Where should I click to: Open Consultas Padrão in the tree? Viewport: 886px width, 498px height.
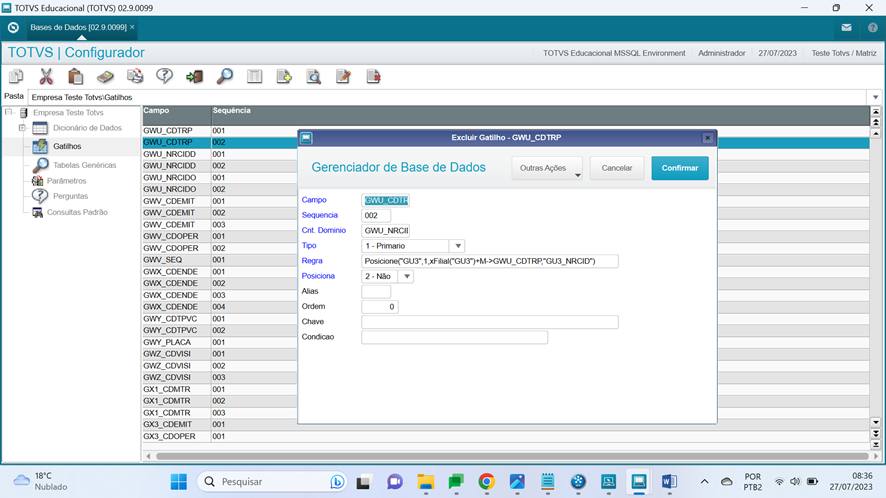pyautogui.click(x=77, y=212)
